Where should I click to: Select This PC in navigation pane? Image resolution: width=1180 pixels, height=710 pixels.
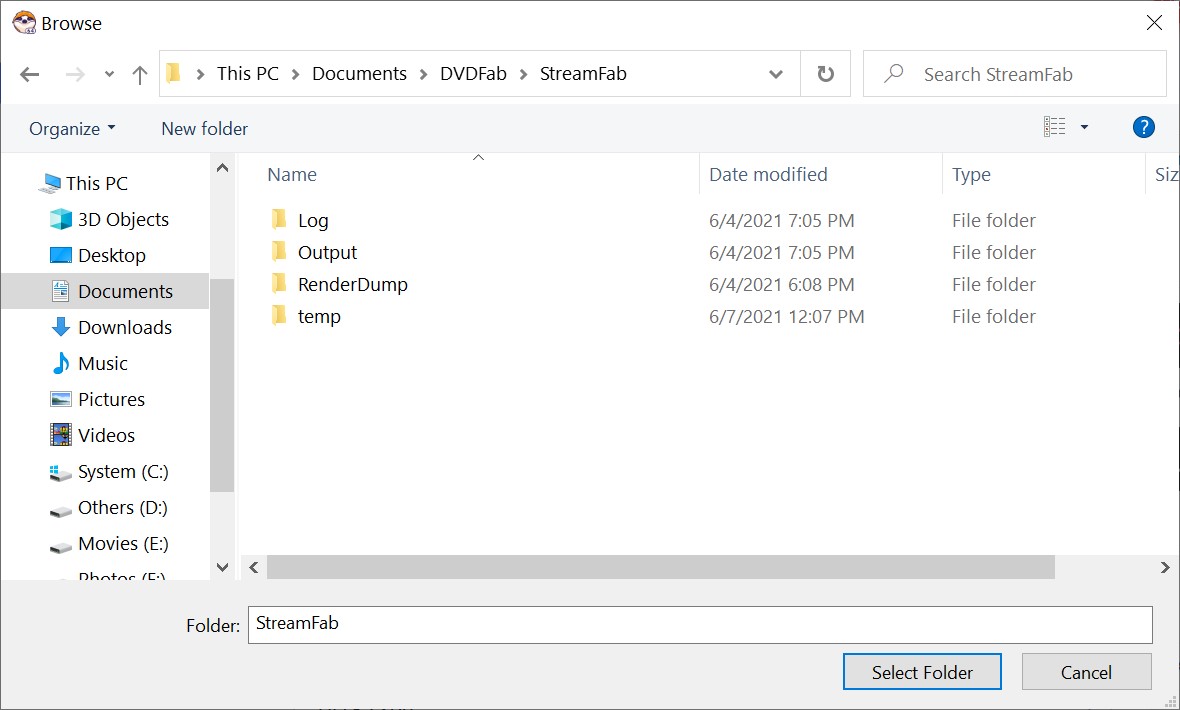point(96,184)
